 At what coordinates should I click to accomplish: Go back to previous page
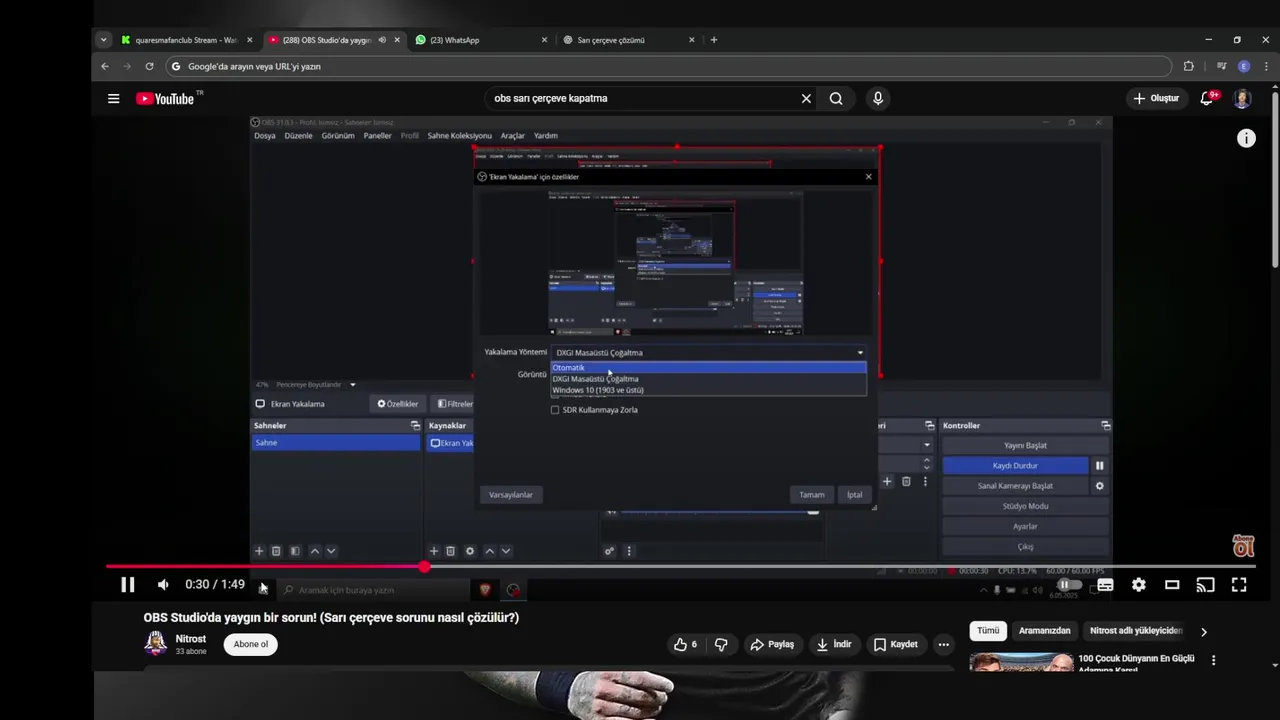click(105, 66)
